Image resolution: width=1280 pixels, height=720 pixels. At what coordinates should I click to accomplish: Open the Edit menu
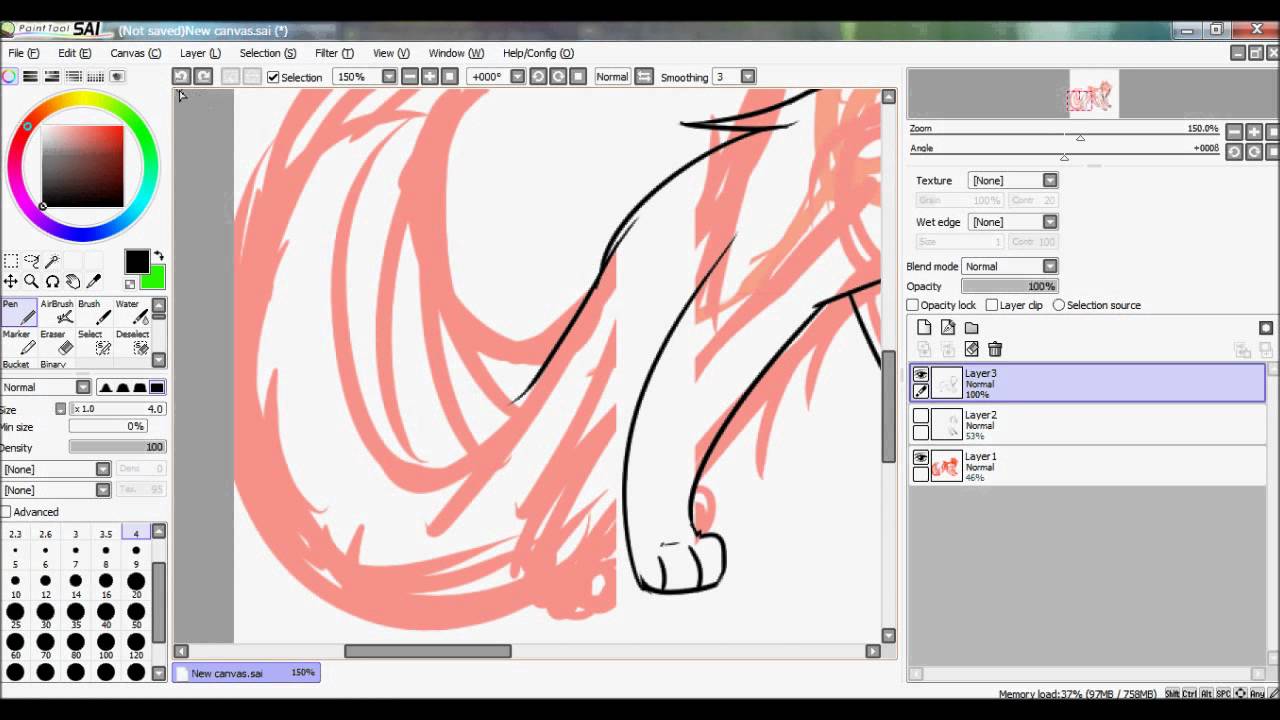(x=74, y=53)
